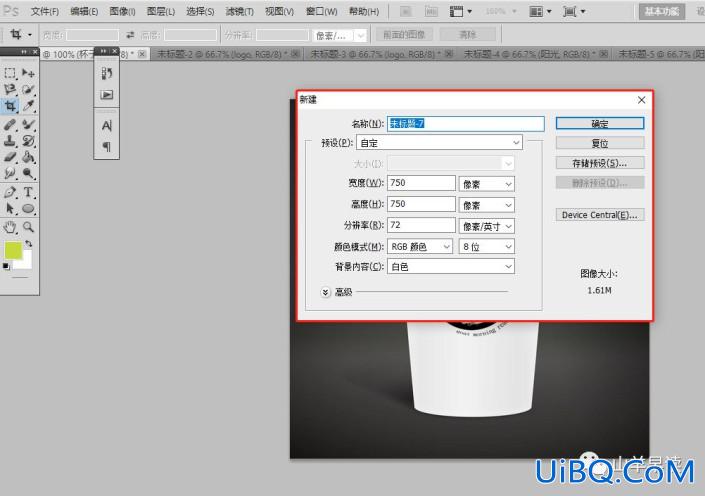Select the Healing Brush tool
This screenshot has height=496, width=705.
10,124
